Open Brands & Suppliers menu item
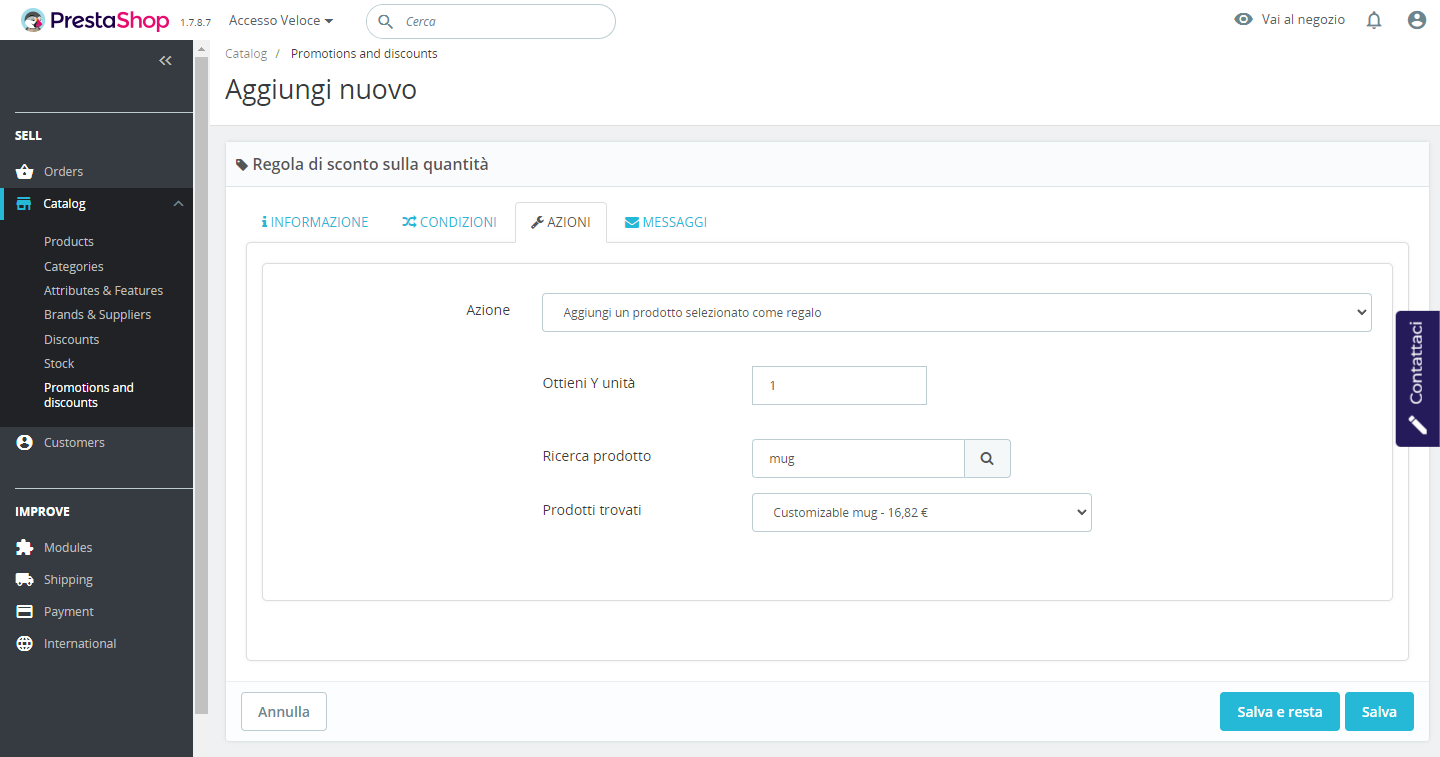 click(97, 315)
